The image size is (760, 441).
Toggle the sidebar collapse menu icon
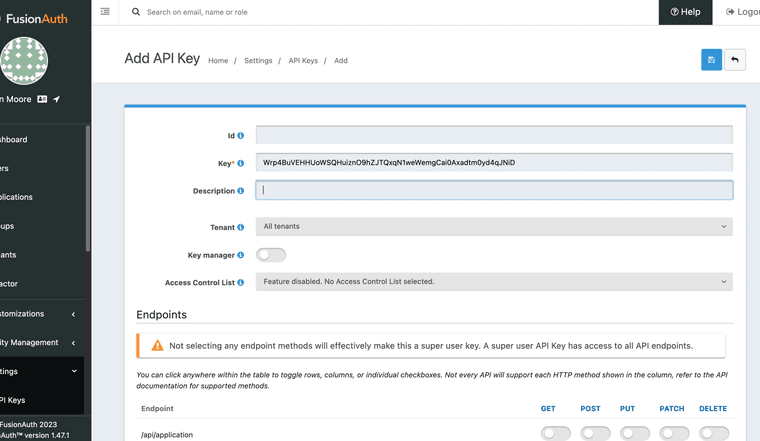[x=106, y=12]
